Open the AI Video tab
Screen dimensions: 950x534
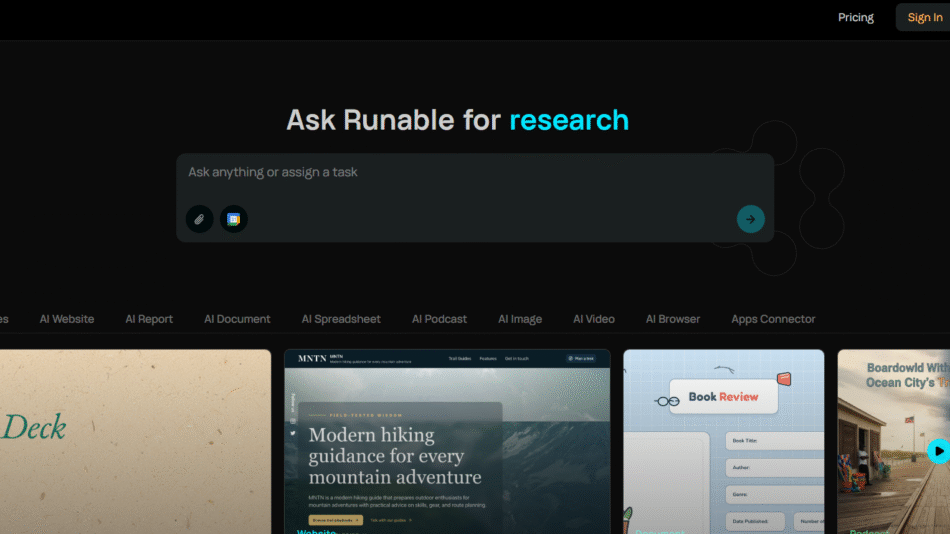point(594,319)
